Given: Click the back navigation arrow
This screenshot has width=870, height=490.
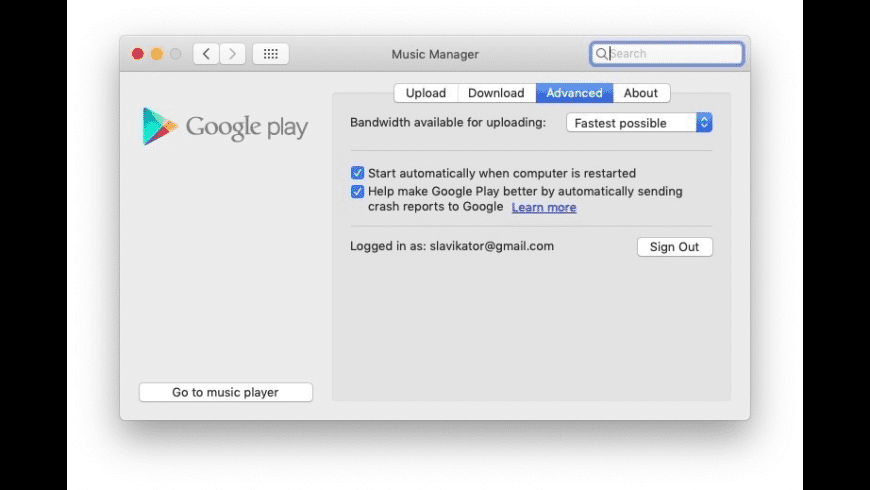Looking at the screenshot, I should [x=206, y=54].
